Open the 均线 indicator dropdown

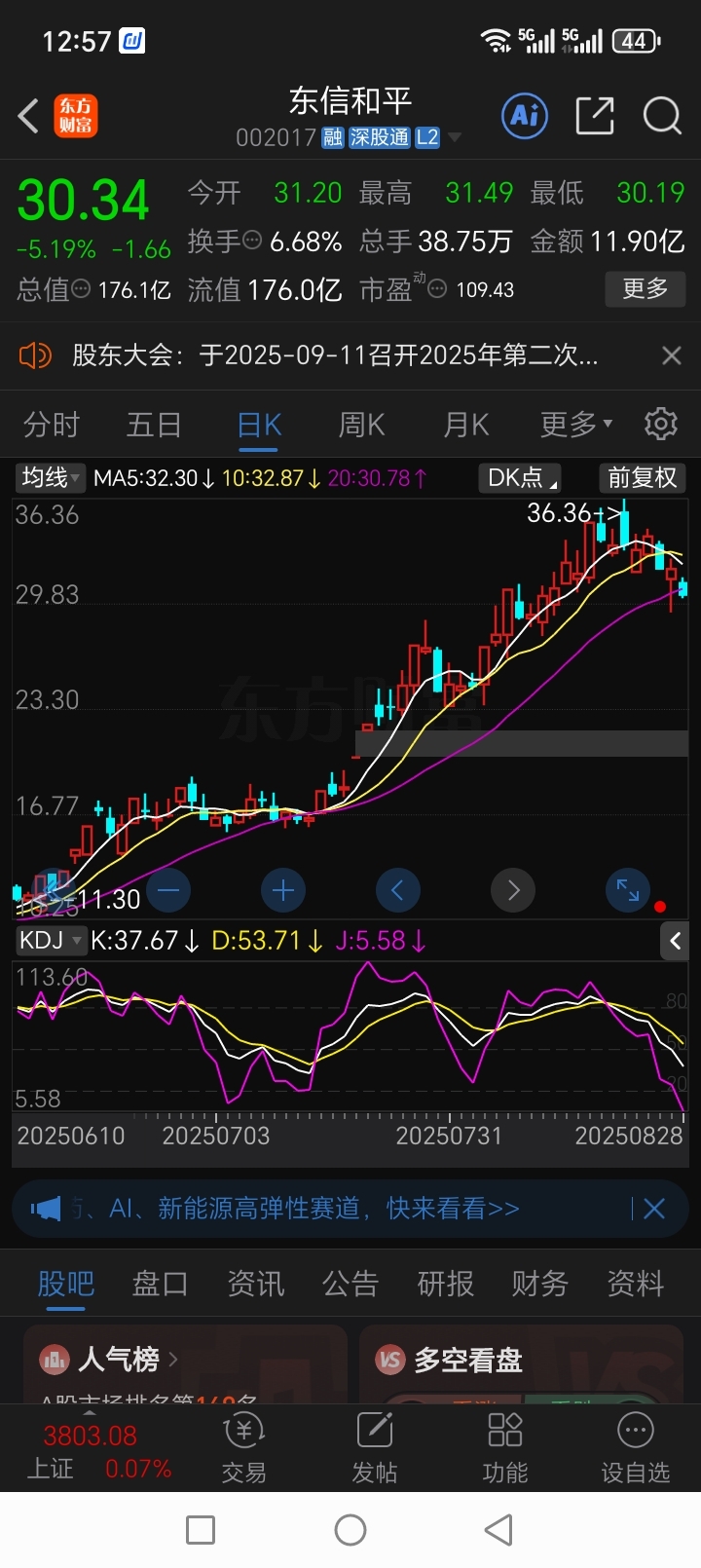click(51, 477)
